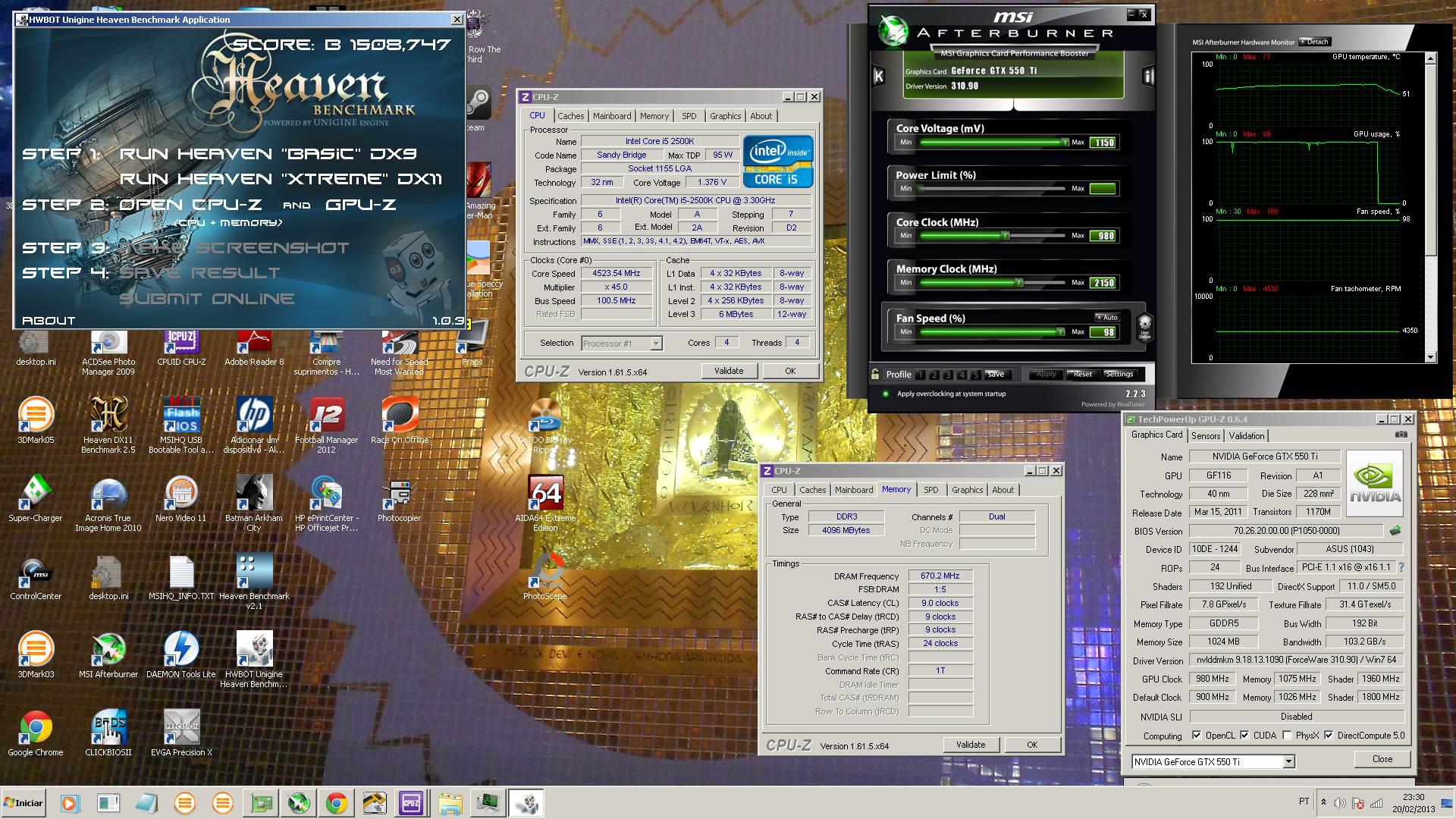Open 3DMark05 desktop shortcut
Screen dimensions: 1456x819
(36, 419)
